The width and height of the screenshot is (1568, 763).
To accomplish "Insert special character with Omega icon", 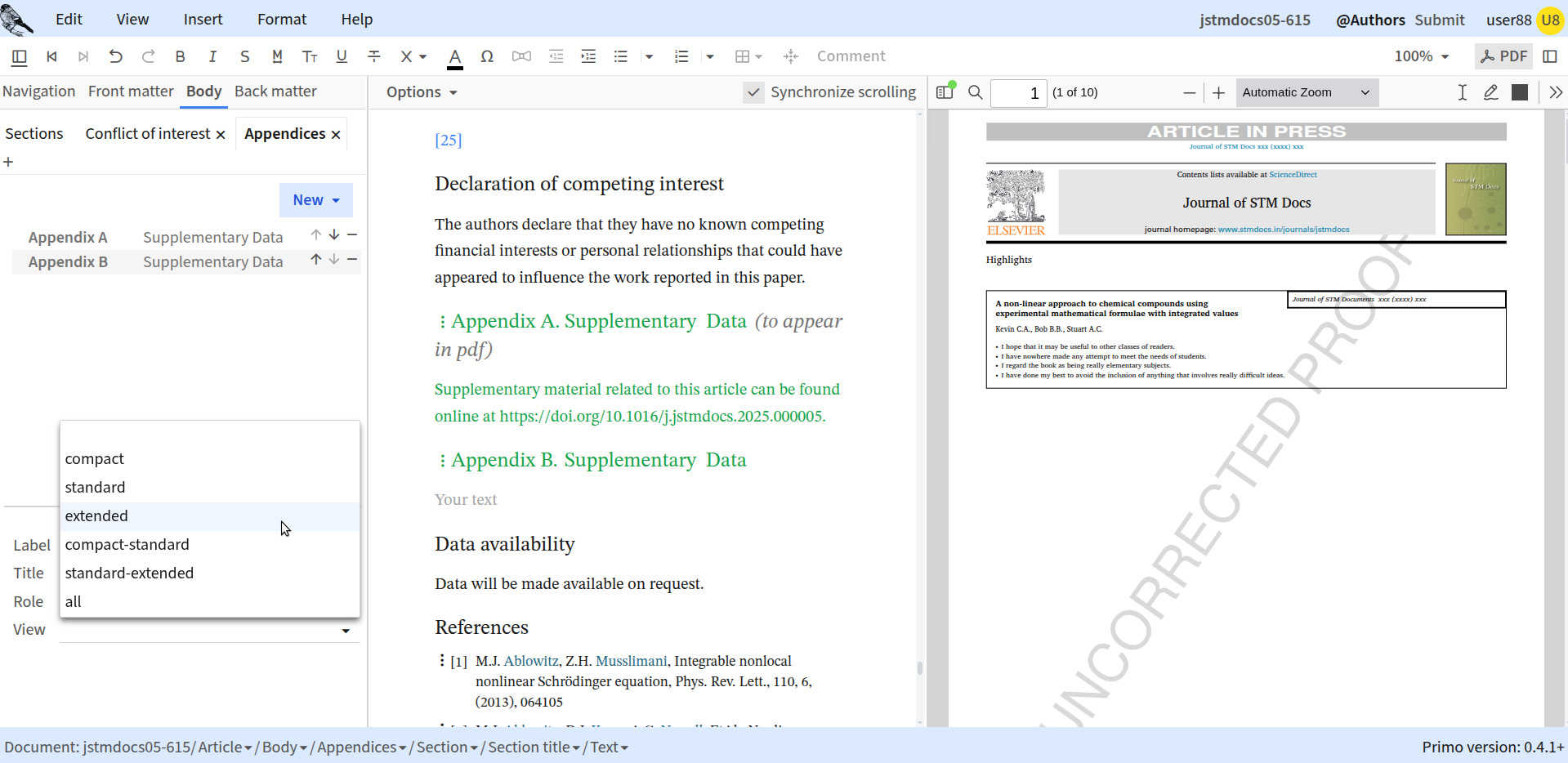I will click(487, 56).
